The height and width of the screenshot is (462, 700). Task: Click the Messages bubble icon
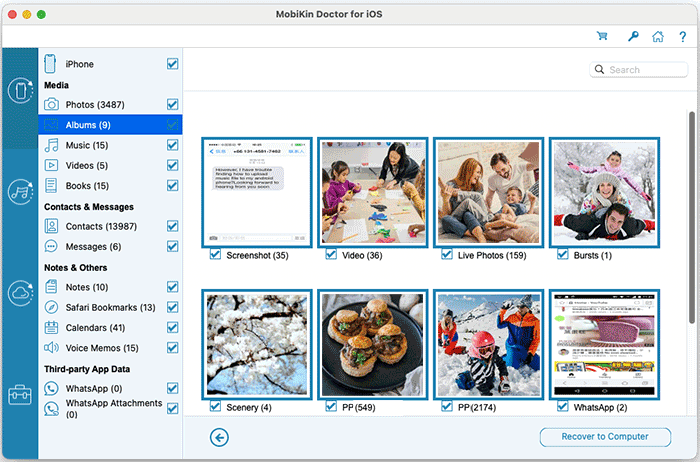[51, 246]
